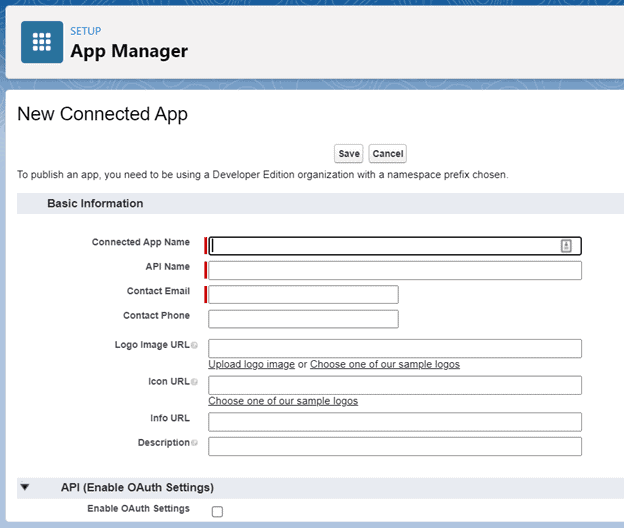The image size is (624, 528).
Task: Click the Contact Phone field
Action: pyautogui.click(x=303, y=319)
